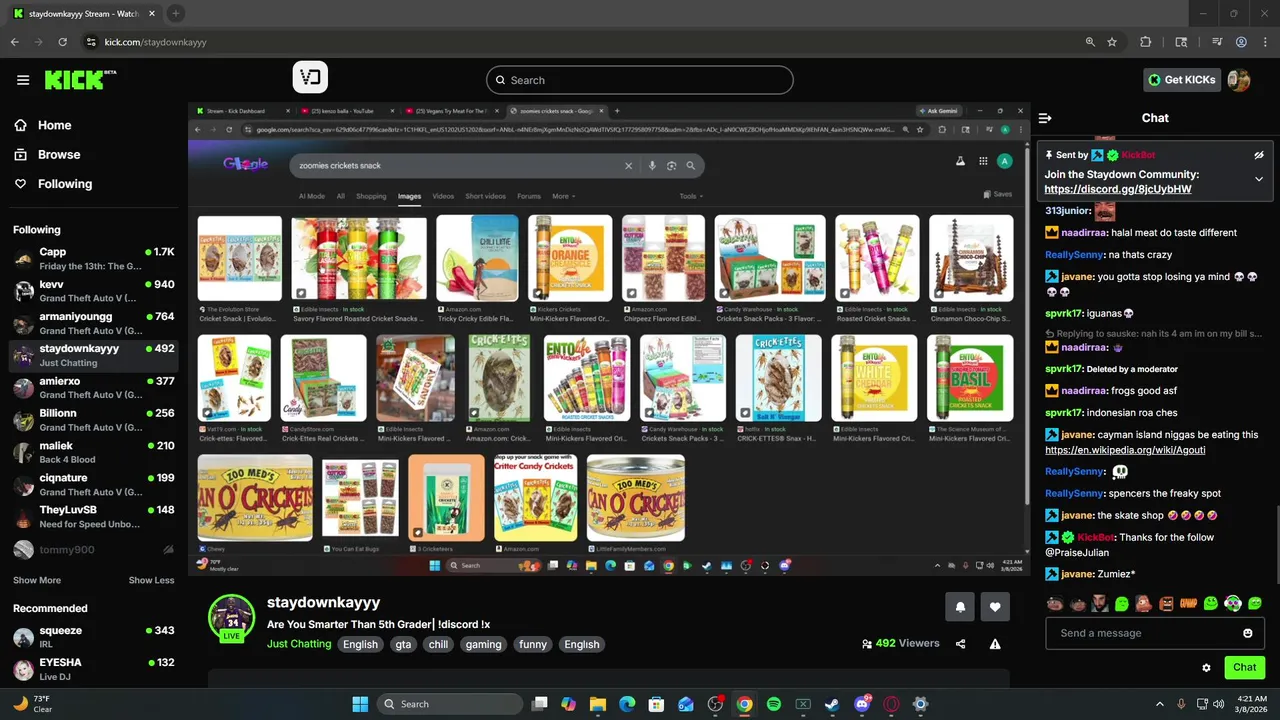Toggle follow with the heart button
Viewport: 1280px width, 720px height.
click(x=995, y=606)
